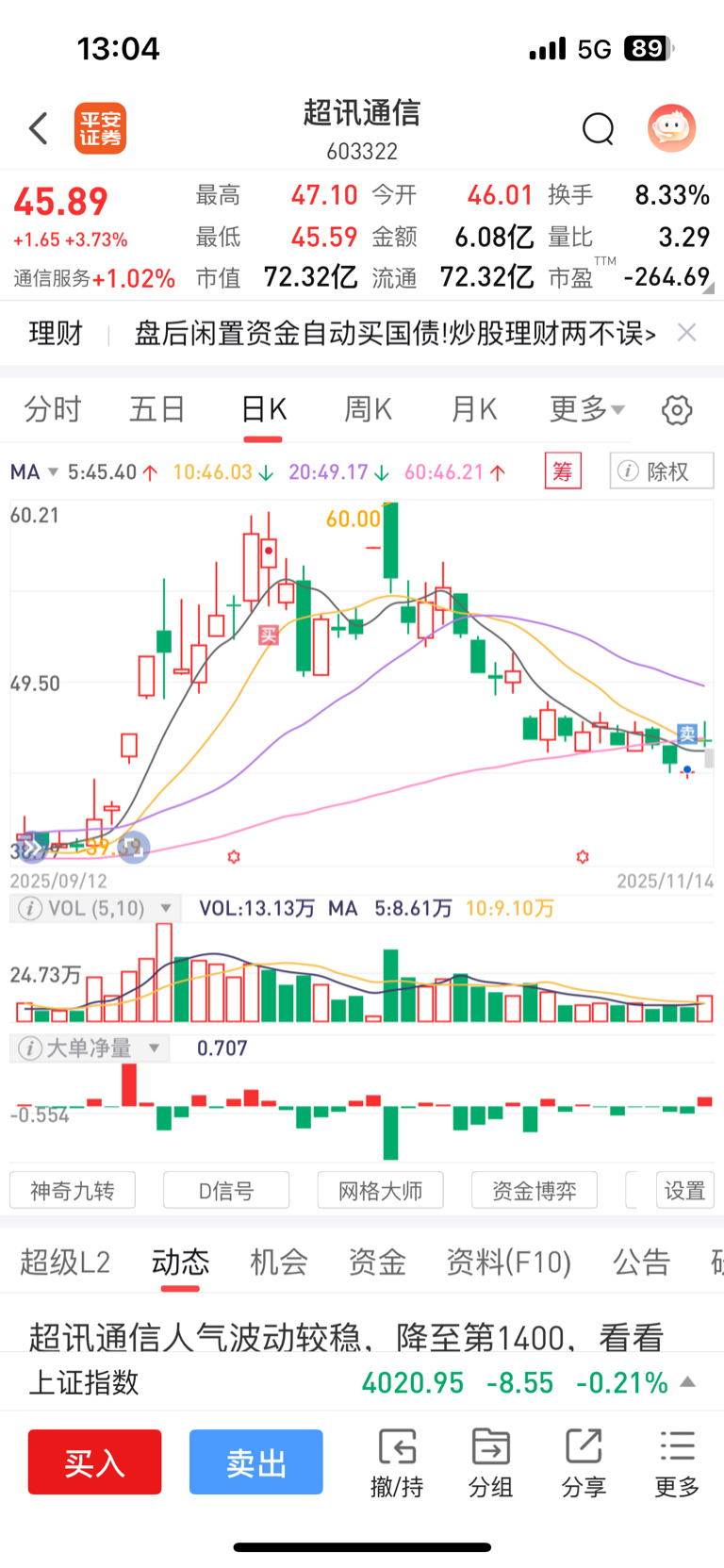Viewport: 724px width, 1568px height.
Task: Open the 公告 tab
Action: [642, 1262]
